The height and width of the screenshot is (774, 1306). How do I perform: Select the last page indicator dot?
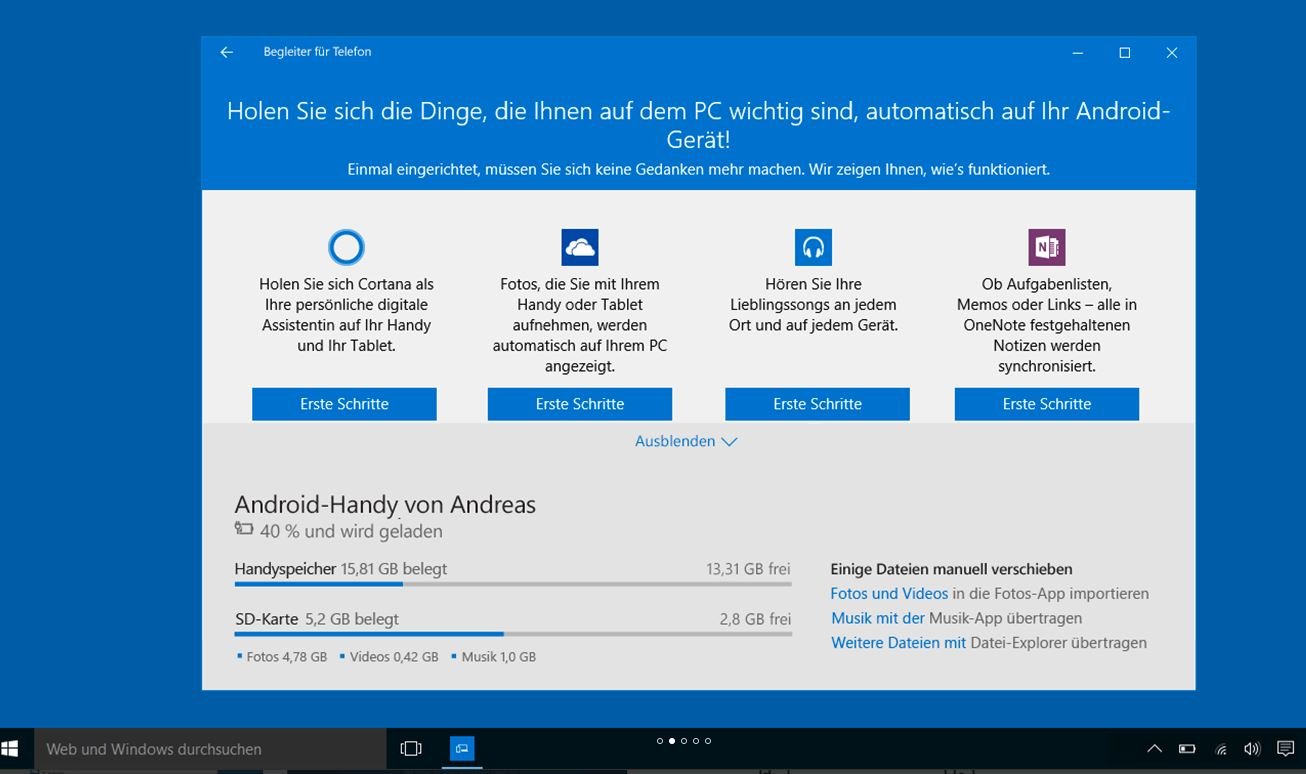click(708, 741)
